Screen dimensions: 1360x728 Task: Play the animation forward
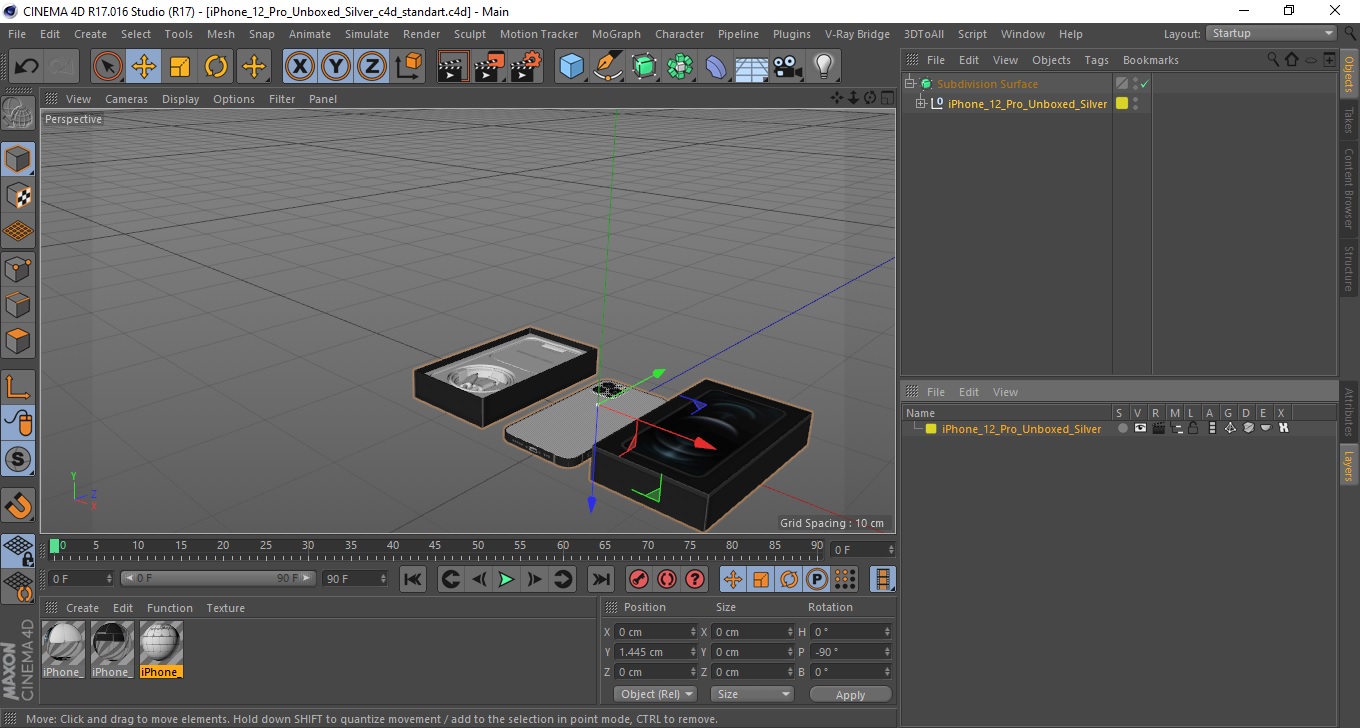coord(506,579)
